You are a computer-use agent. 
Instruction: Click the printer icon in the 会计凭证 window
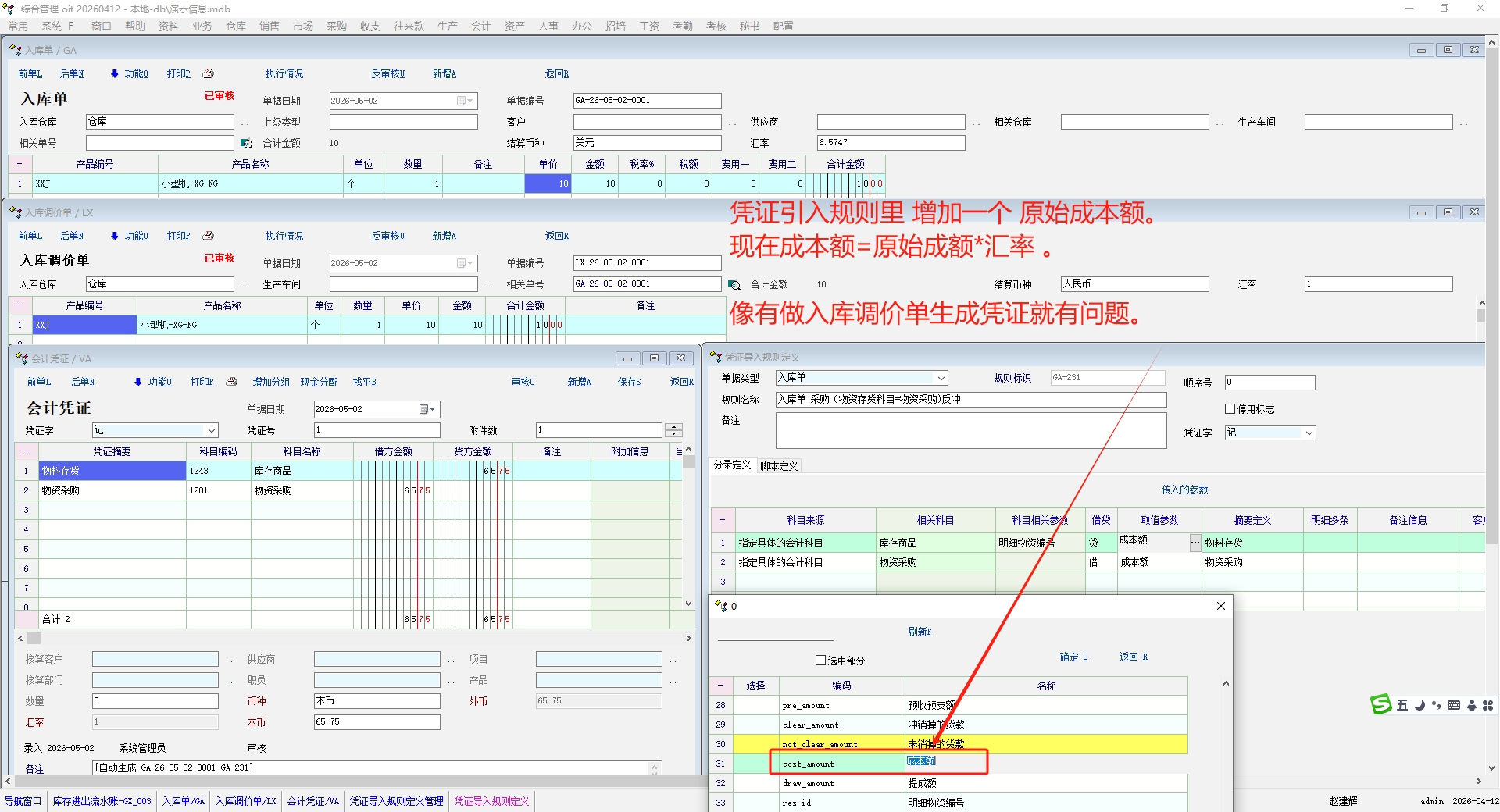coord(232,382)
